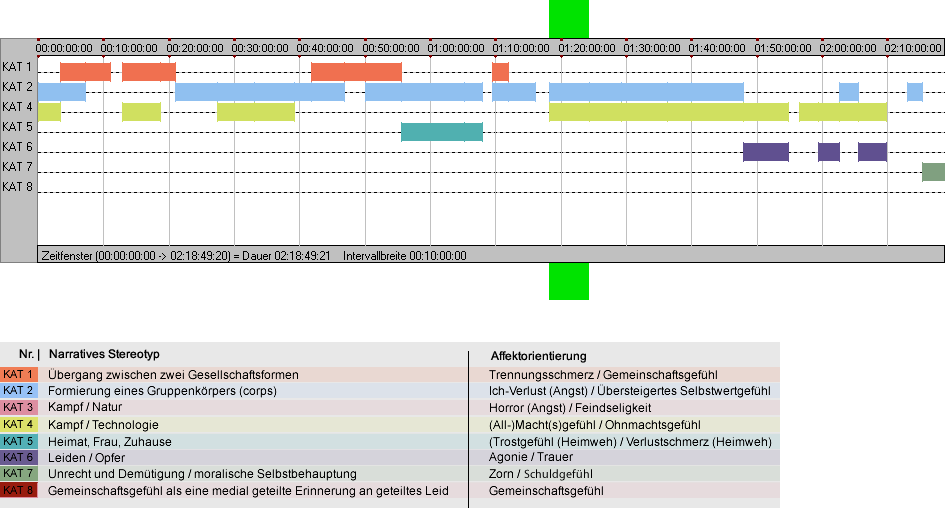Click the purple KAT 6 legend swatch
Viewport: 945px width, 530px height.
[19, 457]
